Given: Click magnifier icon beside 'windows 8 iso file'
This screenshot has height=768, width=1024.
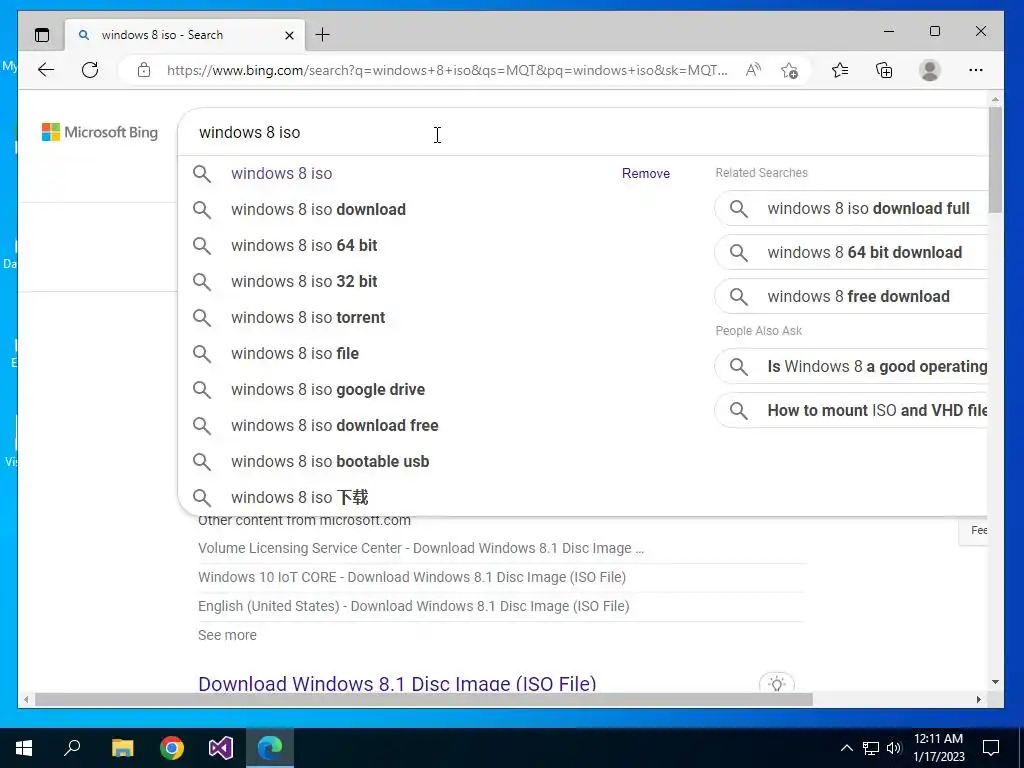Looking at the screenshot, I should (x=202, y=354).
